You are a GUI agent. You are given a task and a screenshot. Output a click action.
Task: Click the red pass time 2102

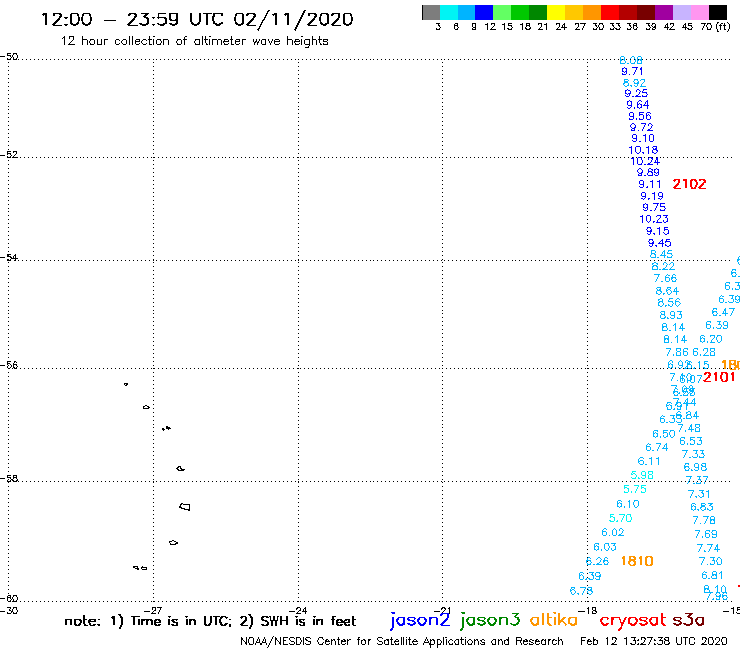click(690, 184)
